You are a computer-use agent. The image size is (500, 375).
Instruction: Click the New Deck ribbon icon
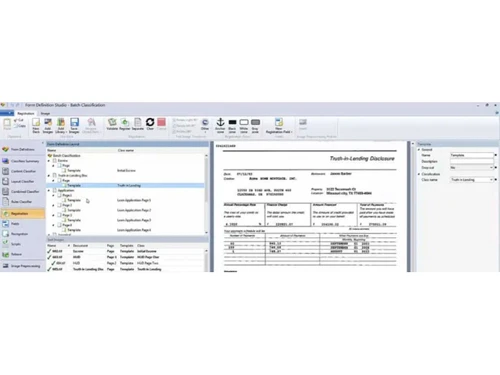[x=36, y=125]
